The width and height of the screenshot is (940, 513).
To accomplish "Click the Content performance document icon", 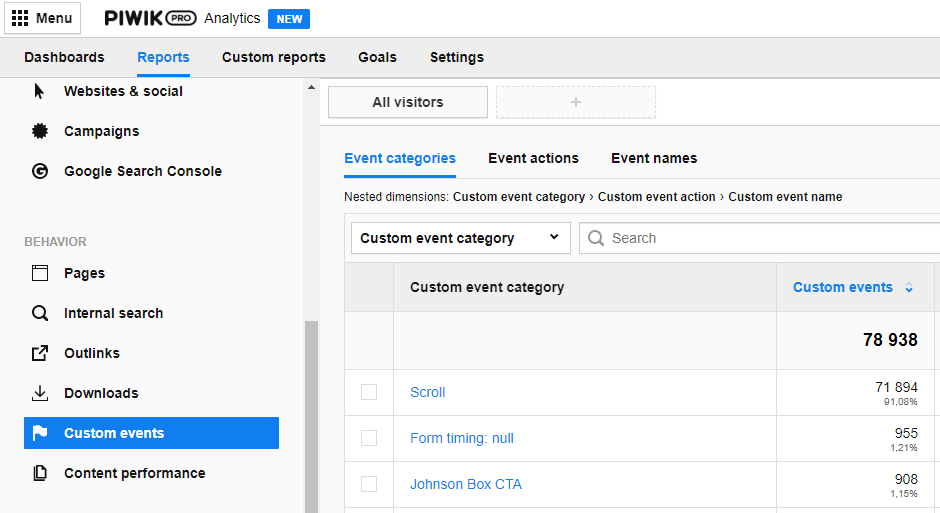I will [x=40, y=473].
